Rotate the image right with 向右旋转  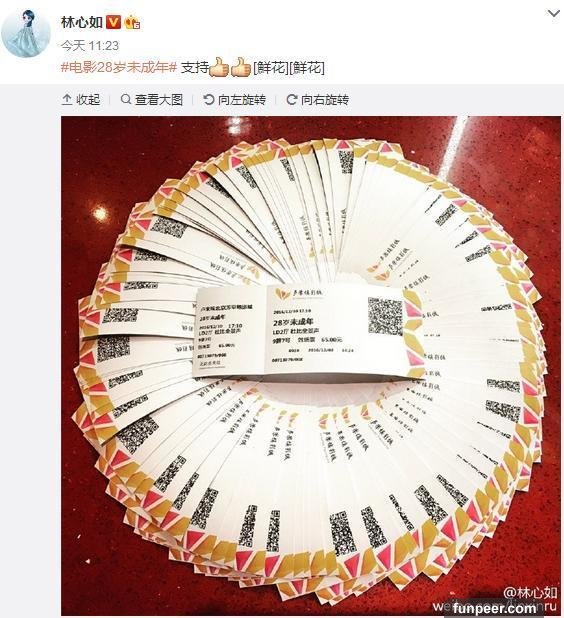click(317, 100)
